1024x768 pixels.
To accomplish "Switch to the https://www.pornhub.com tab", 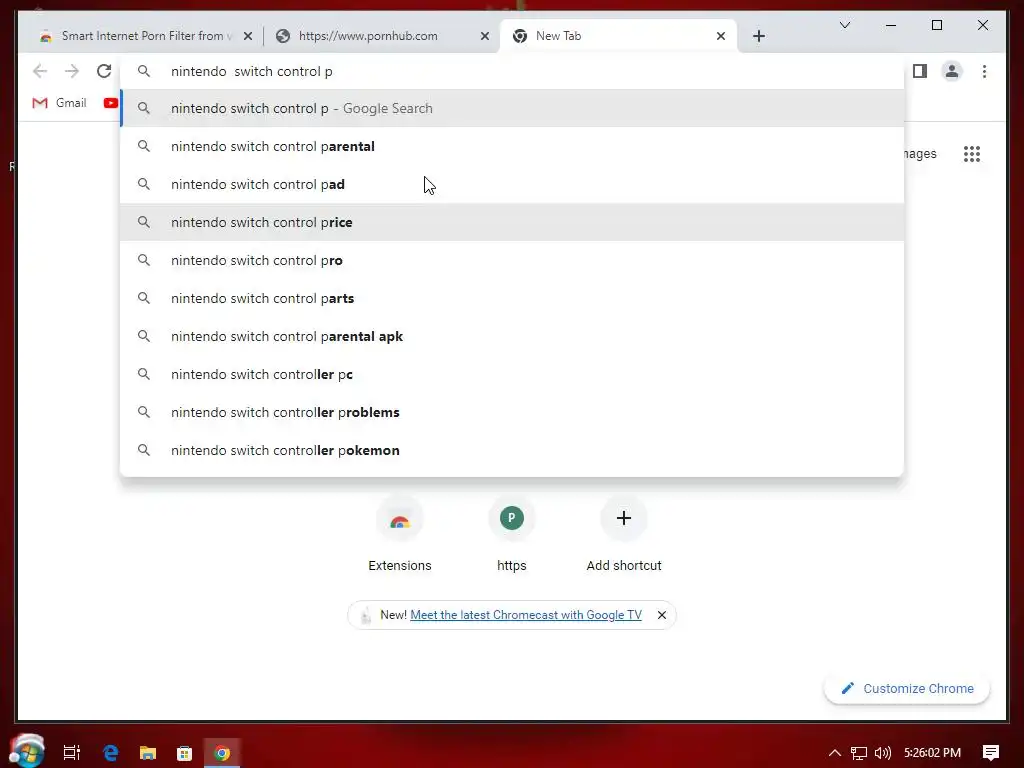I will pos(381,36).
